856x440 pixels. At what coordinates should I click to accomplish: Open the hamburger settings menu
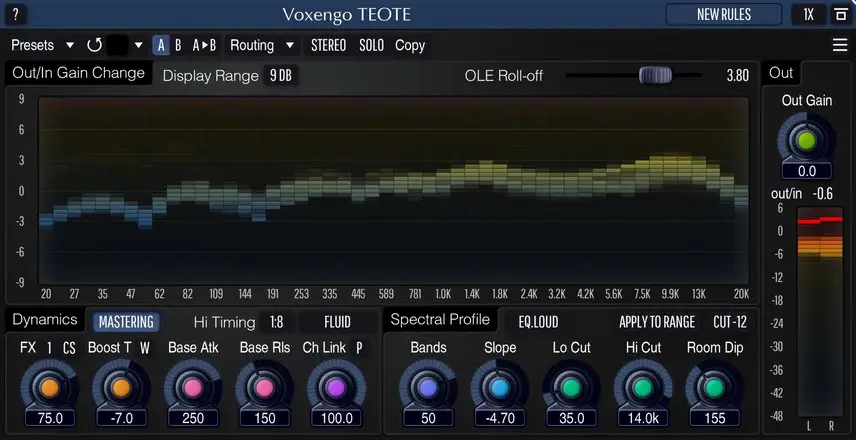point(840,45)
